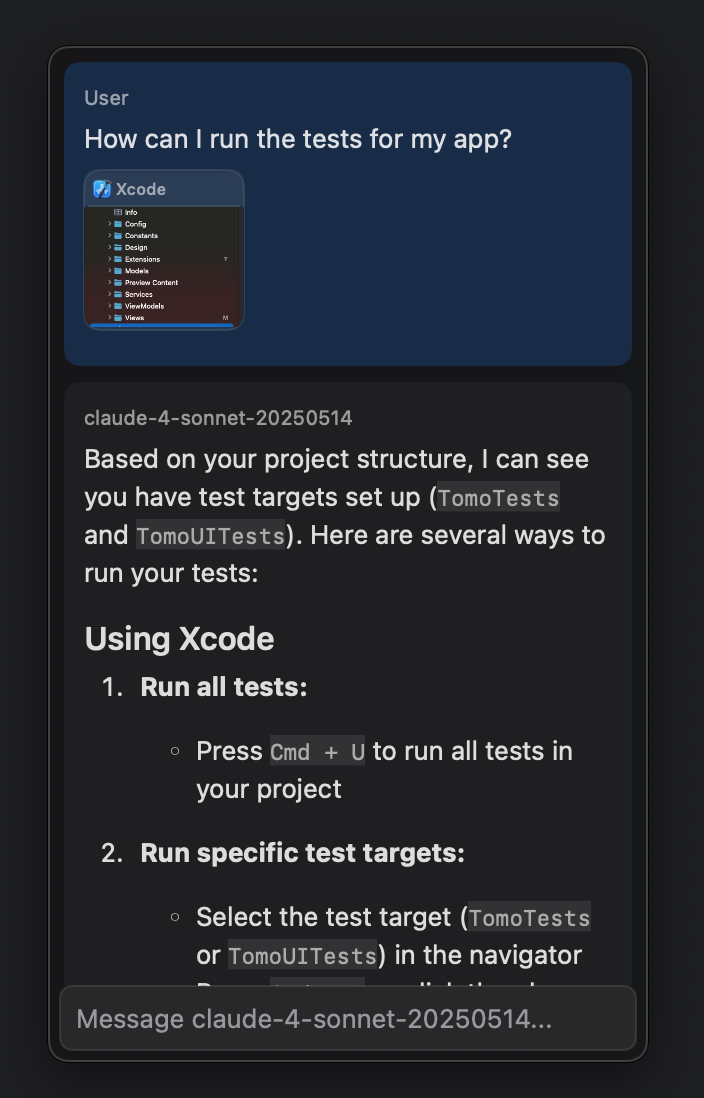The image size is (704, 1098).
Task: Expand the Views folder chevron
Action: point(109,317)
